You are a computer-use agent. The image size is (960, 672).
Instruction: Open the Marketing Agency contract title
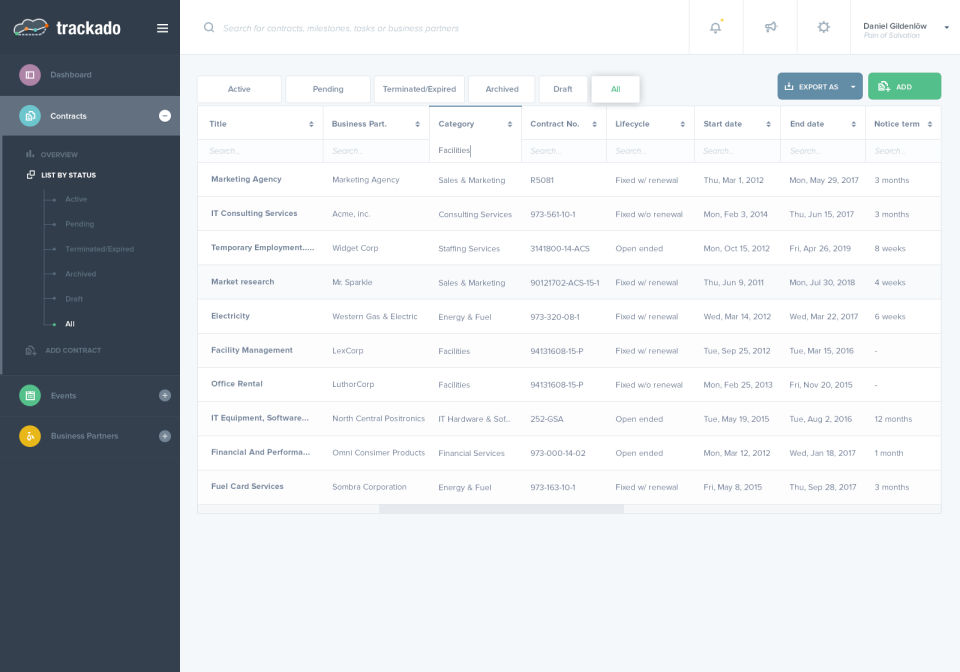tap(246, 179)
